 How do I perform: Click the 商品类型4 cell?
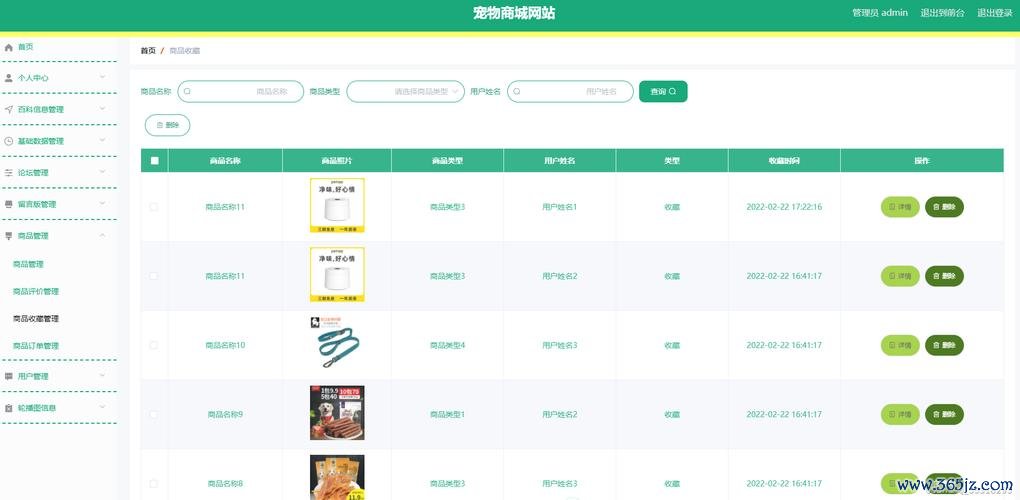coord(448,345)
